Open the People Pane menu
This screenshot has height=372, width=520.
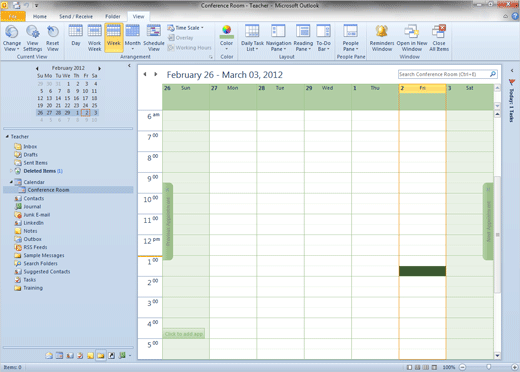click(x=350, y=38)
